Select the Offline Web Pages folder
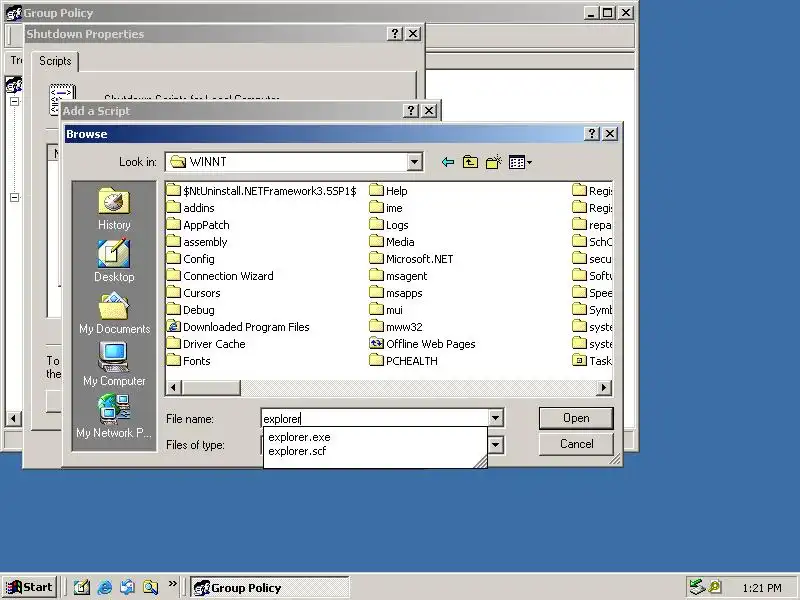 click(422, 344)
